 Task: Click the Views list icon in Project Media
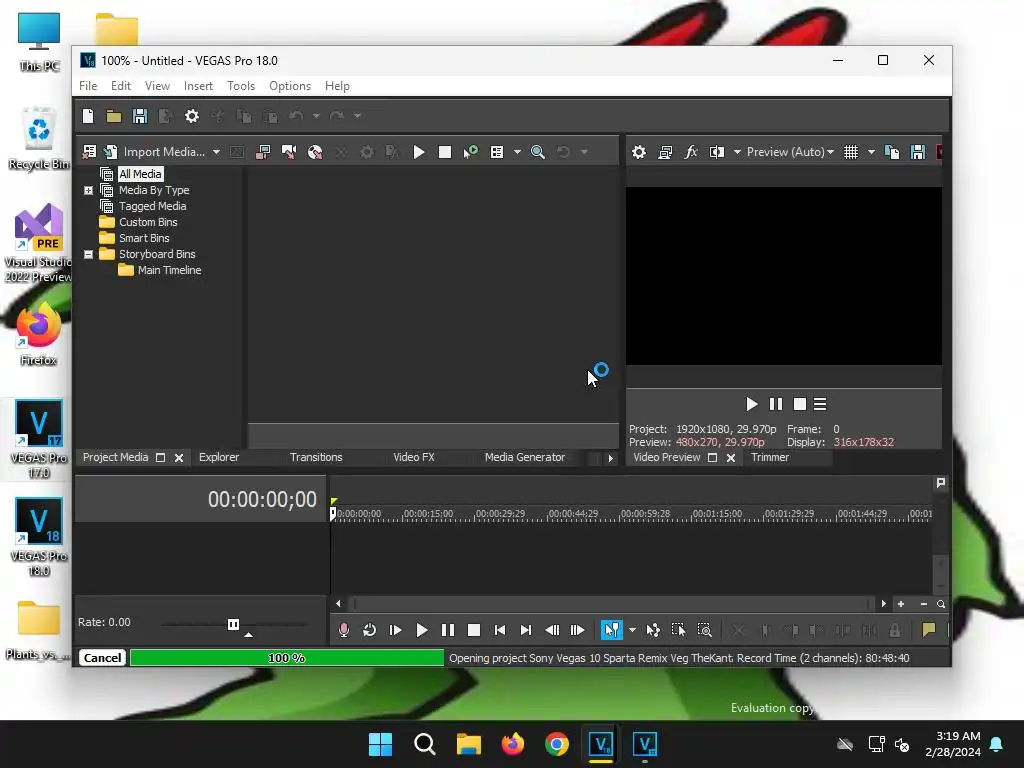click(497, 152)
